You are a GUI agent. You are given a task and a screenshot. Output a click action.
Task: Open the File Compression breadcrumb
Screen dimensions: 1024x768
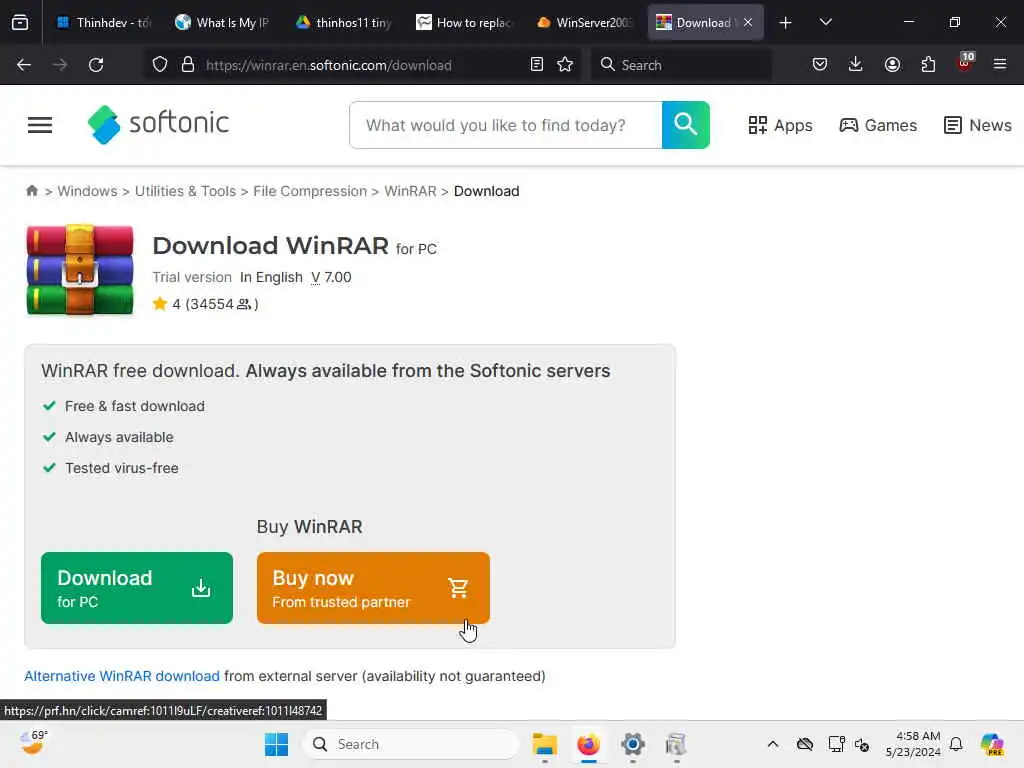(x=310, y=191)
